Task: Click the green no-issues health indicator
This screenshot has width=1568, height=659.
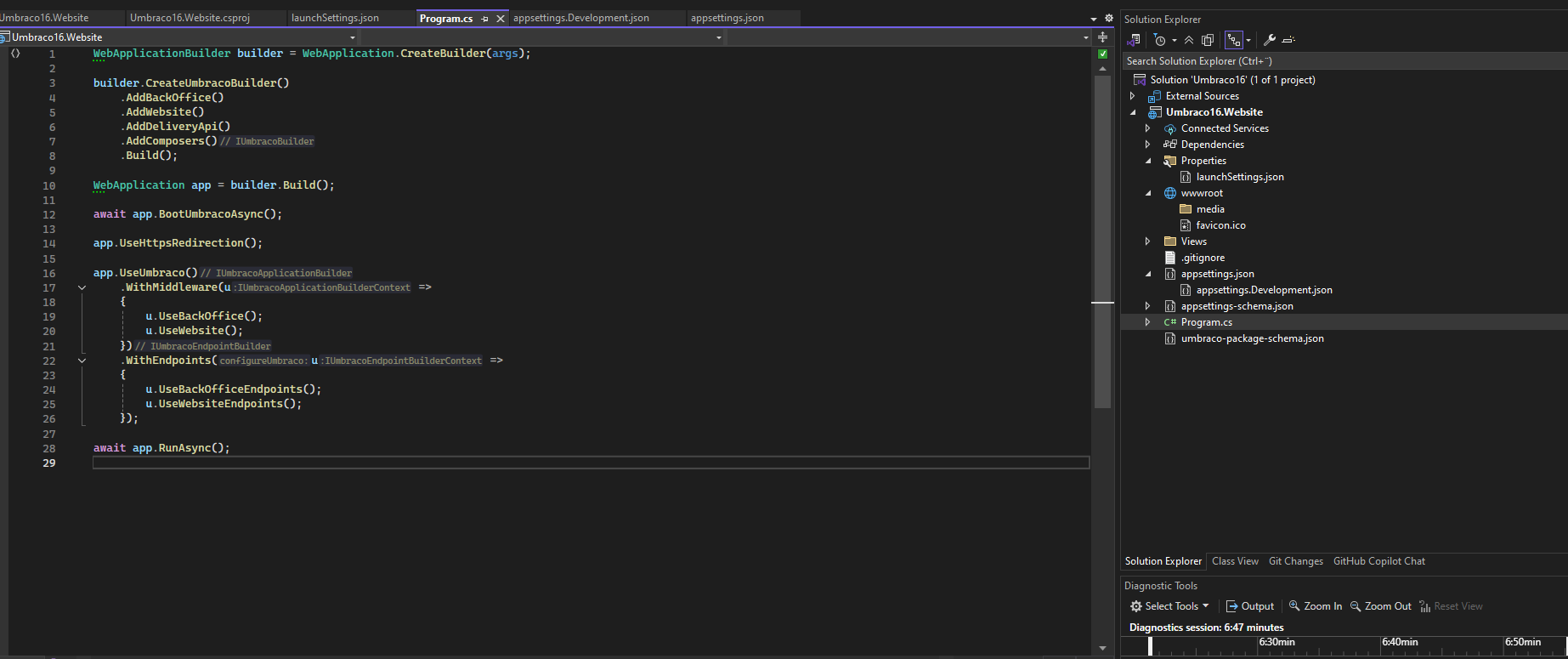Action: (1102, 54)
